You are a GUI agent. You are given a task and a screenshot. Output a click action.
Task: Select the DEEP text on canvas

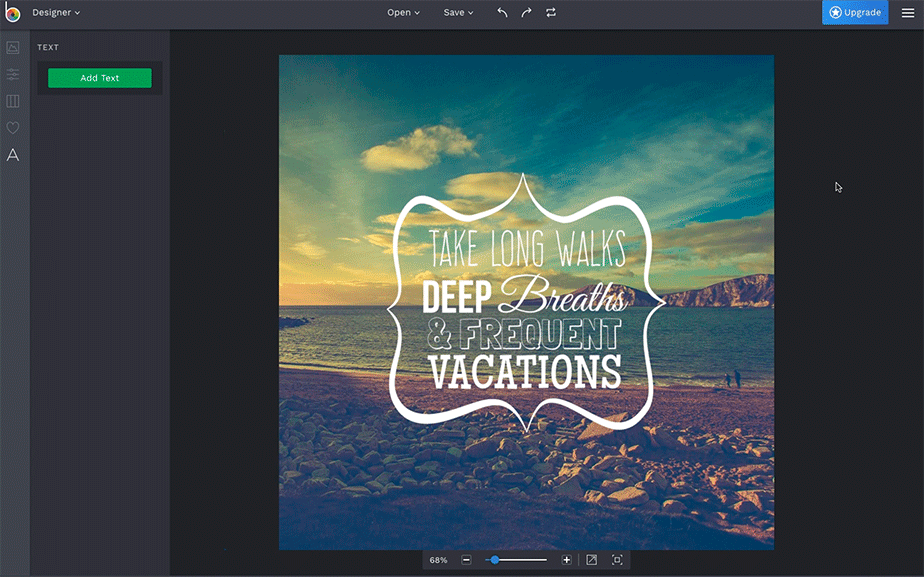pos(457,296)
